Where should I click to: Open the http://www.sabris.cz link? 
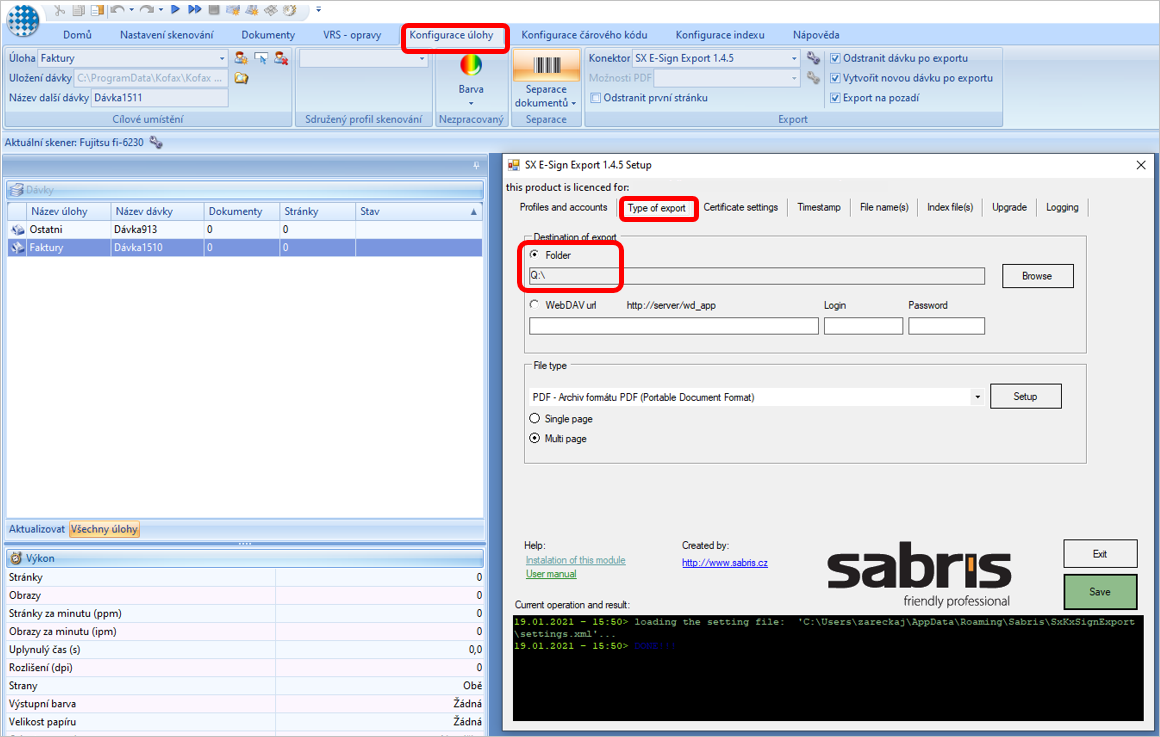(724, 563)
